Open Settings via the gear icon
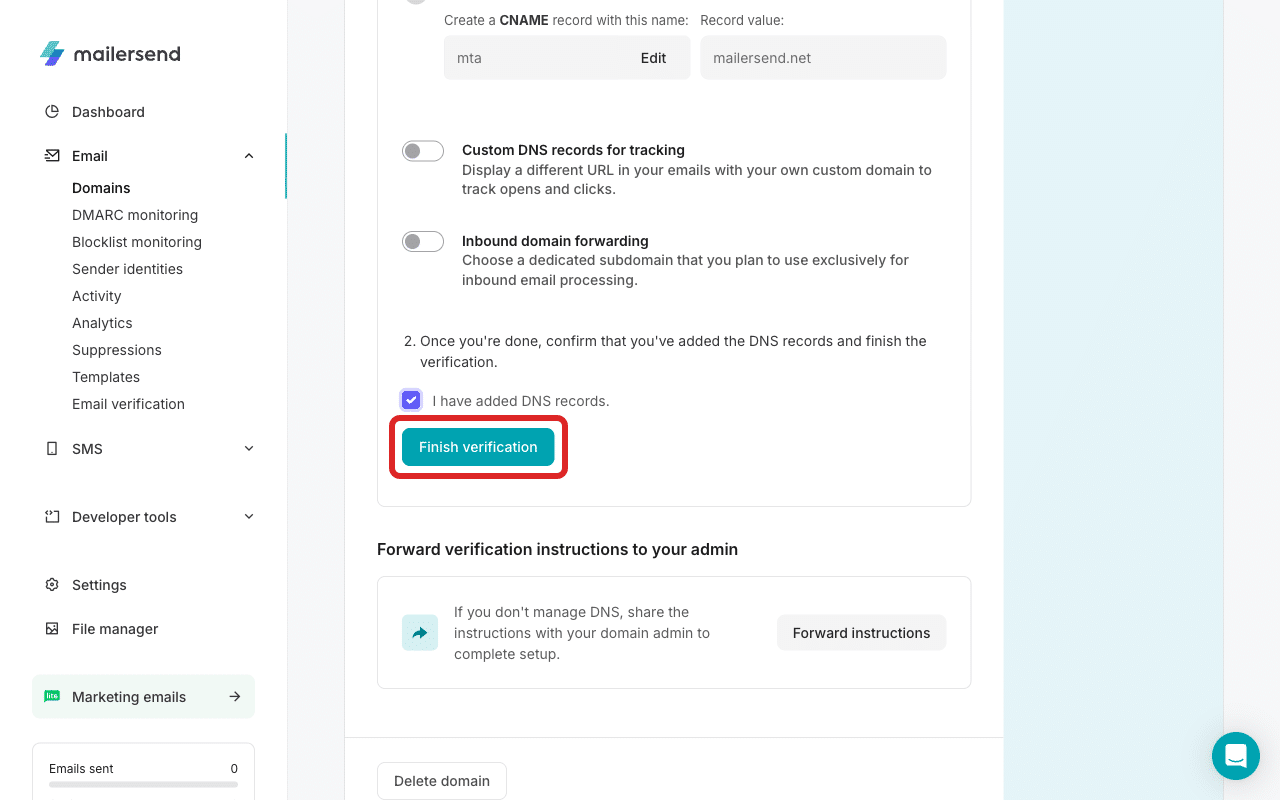 (x=52, y=584)
